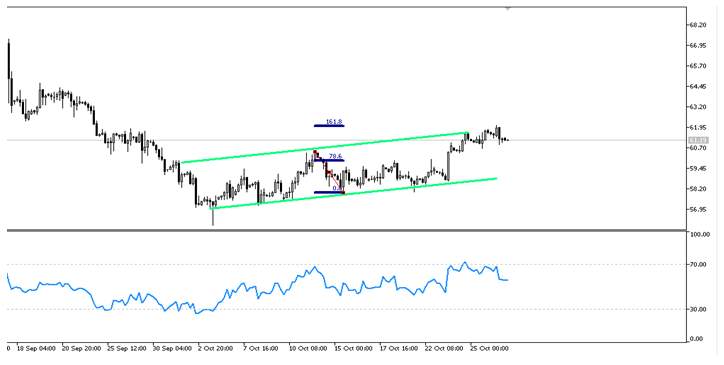Click the 68.20 price axis label
724x365 pixels.
[697, 25]
